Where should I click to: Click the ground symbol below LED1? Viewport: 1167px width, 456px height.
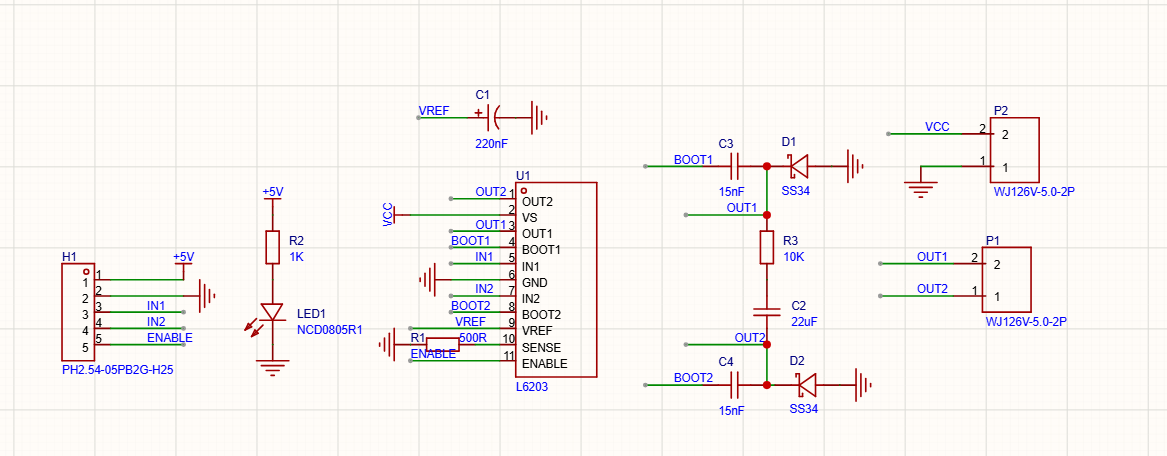click(x=272, y=368)
